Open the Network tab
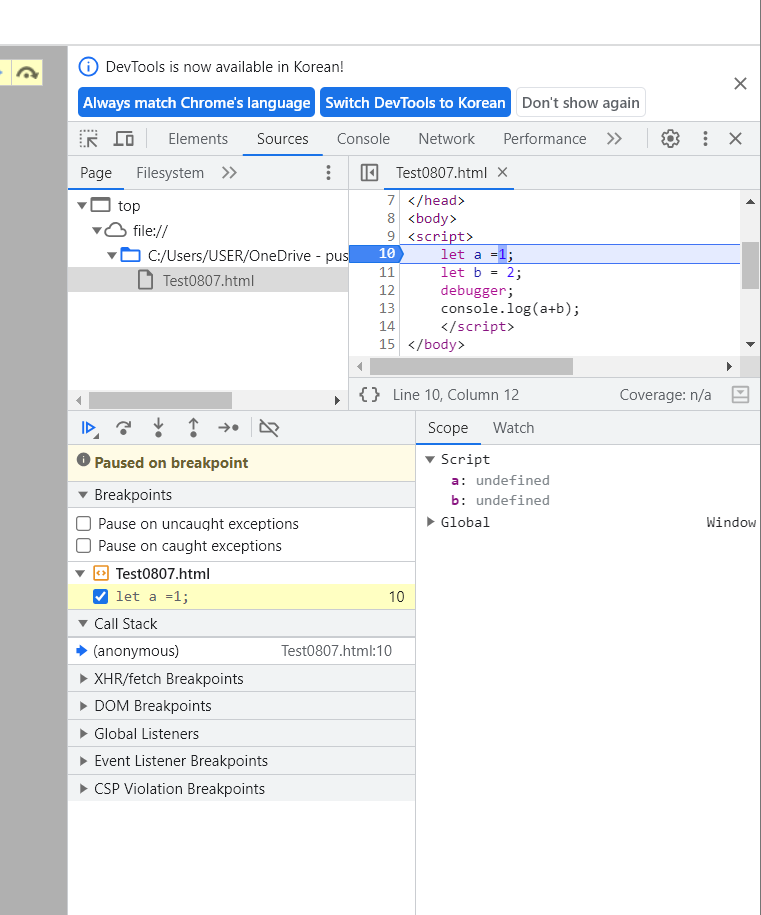Image resolution: width=761 pixels, height=915 pixels. click(x=446, y=139)
